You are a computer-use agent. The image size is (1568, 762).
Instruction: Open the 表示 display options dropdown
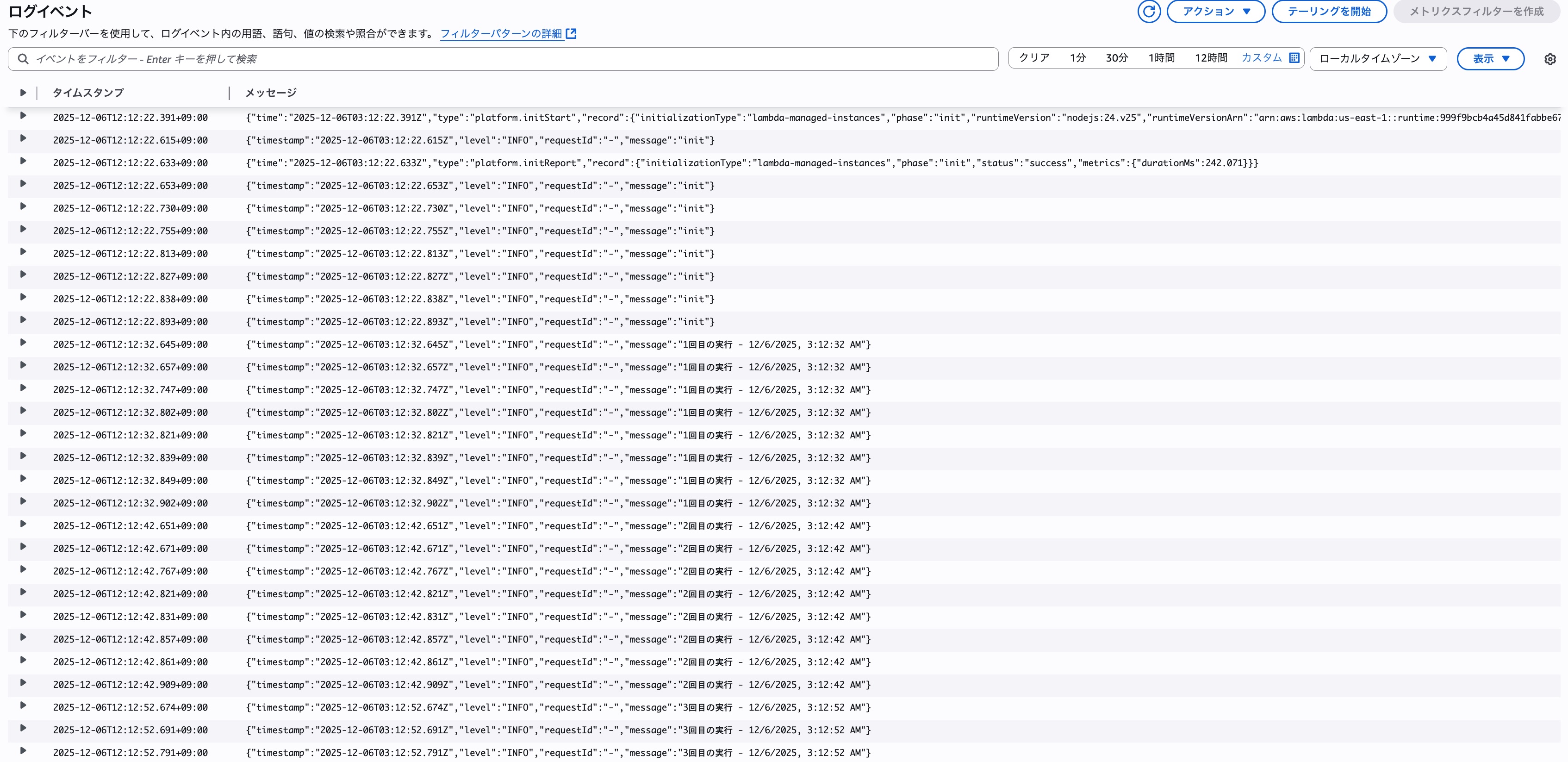(1490, 58)
